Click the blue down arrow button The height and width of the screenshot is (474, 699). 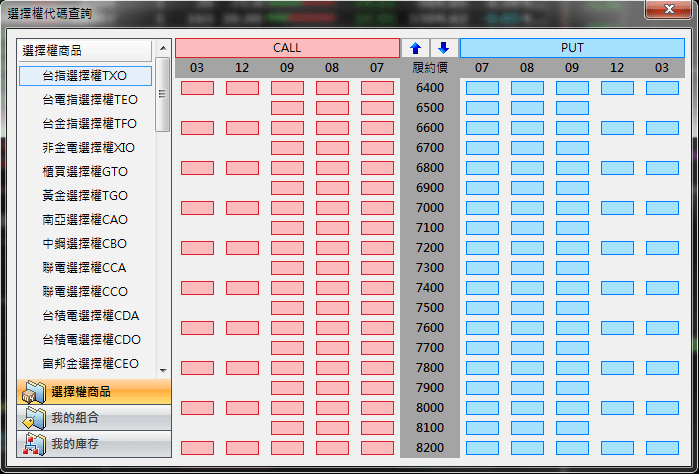pos(444,48)
